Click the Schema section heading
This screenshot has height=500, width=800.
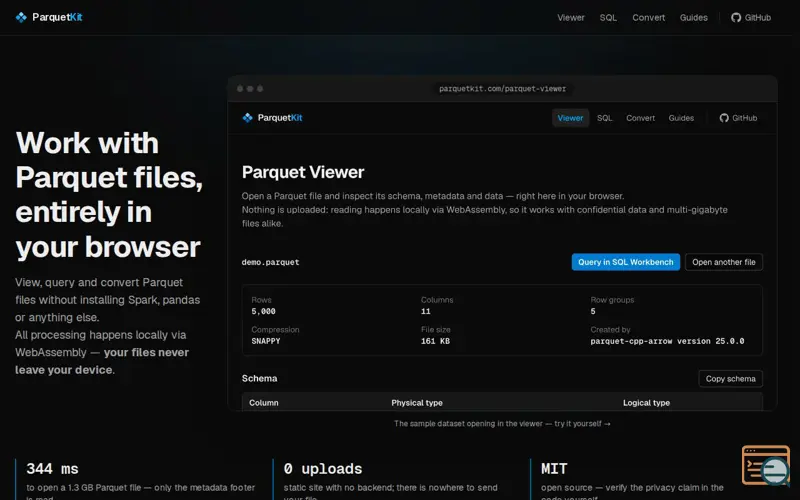259,379
